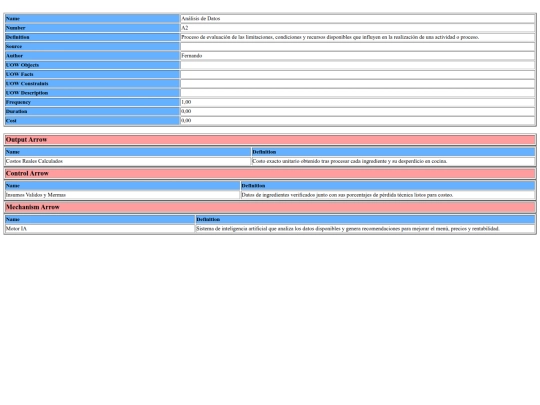The width and height of the screenshot is (540, 405).
Task: Select 'Costos Reales Calculados' output name
Action: click(34, 161)
